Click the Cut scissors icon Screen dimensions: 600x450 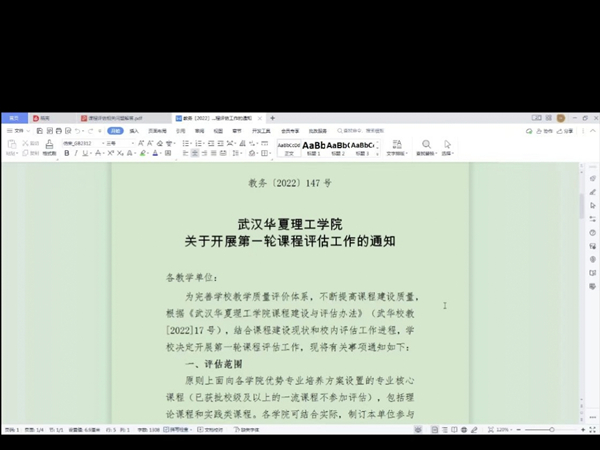pos(25,143)
